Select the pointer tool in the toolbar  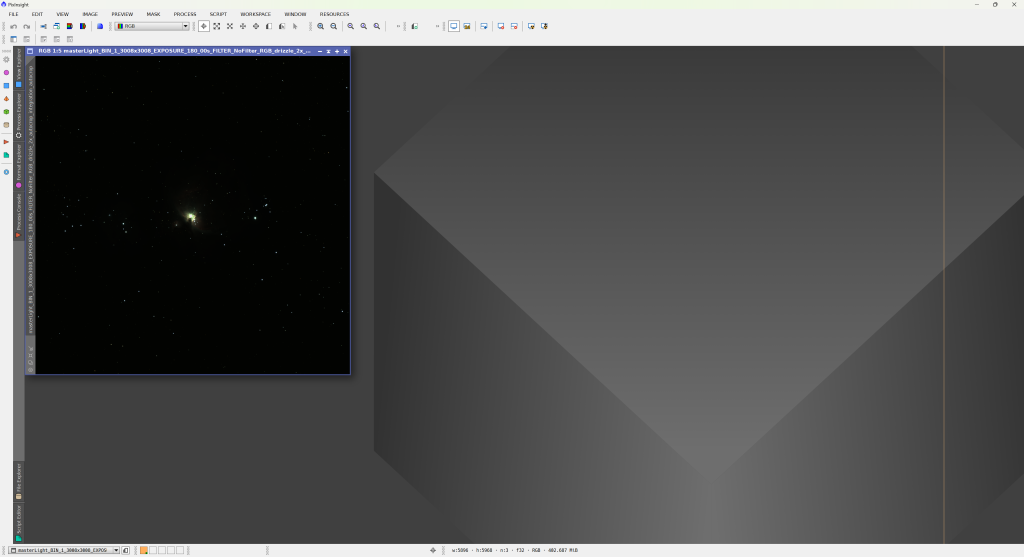tap(295, 26)
